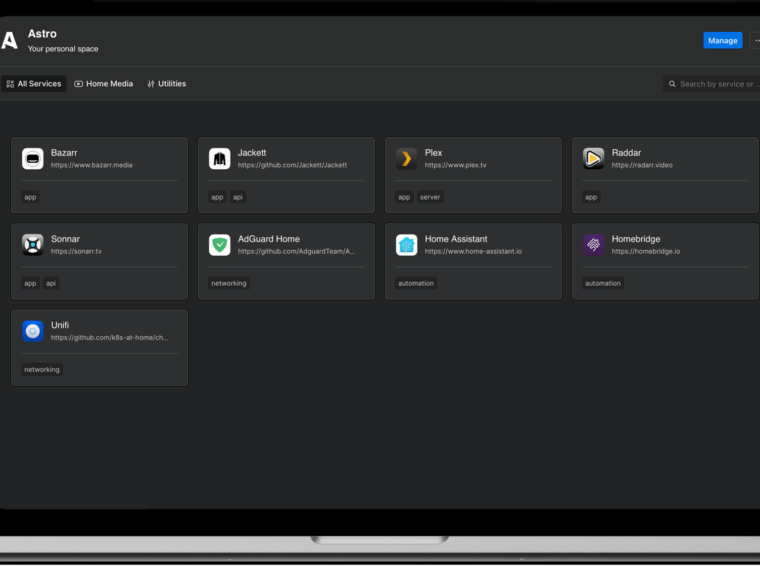Open the bazarr.media link
760x567 pixels.
92,165
